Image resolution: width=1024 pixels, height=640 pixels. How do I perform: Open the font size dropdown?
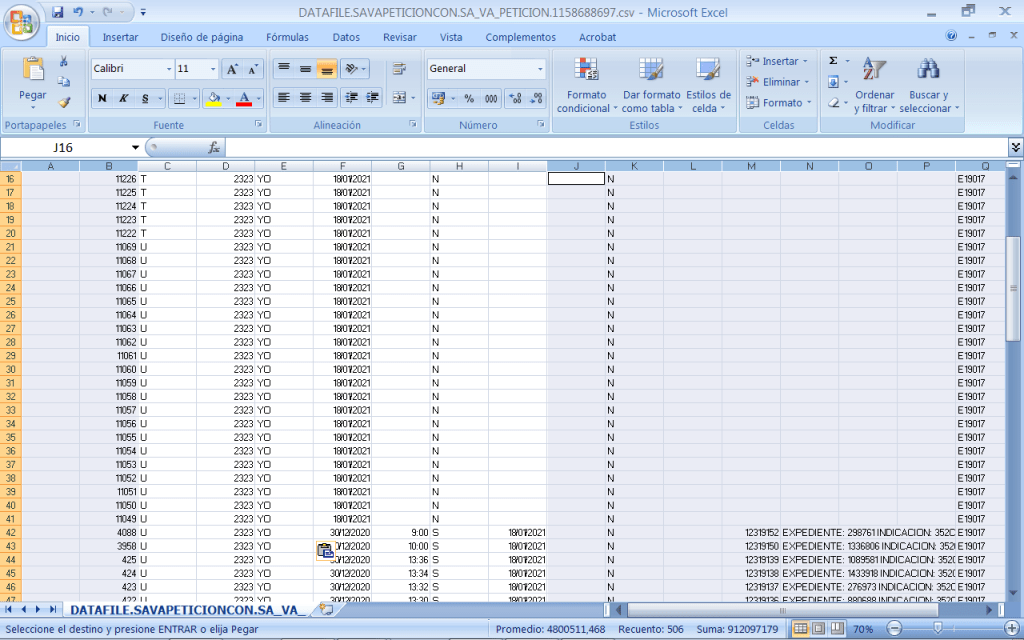(212, 69)
